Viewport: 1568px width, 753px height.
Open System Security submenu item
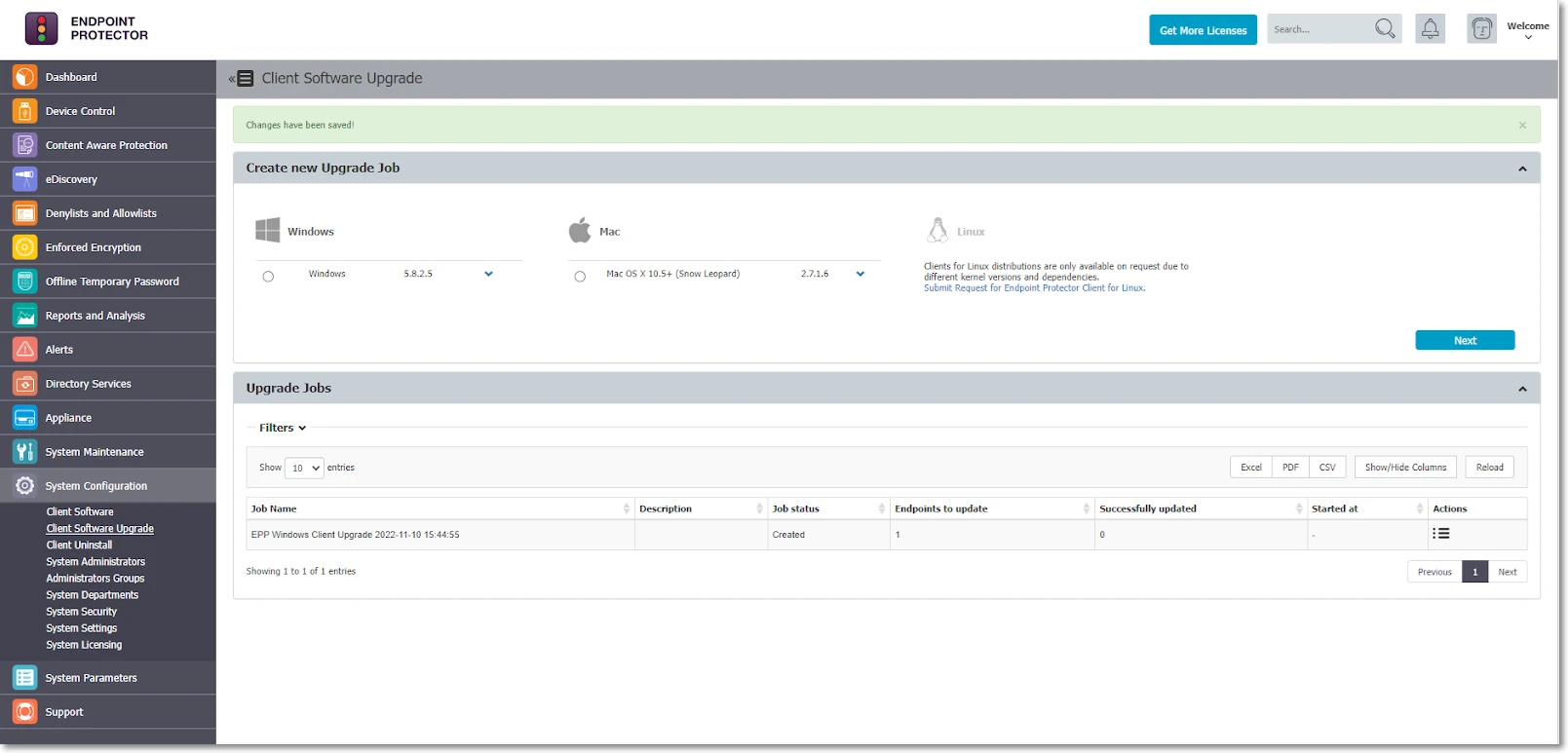click(x=82, y=611)
